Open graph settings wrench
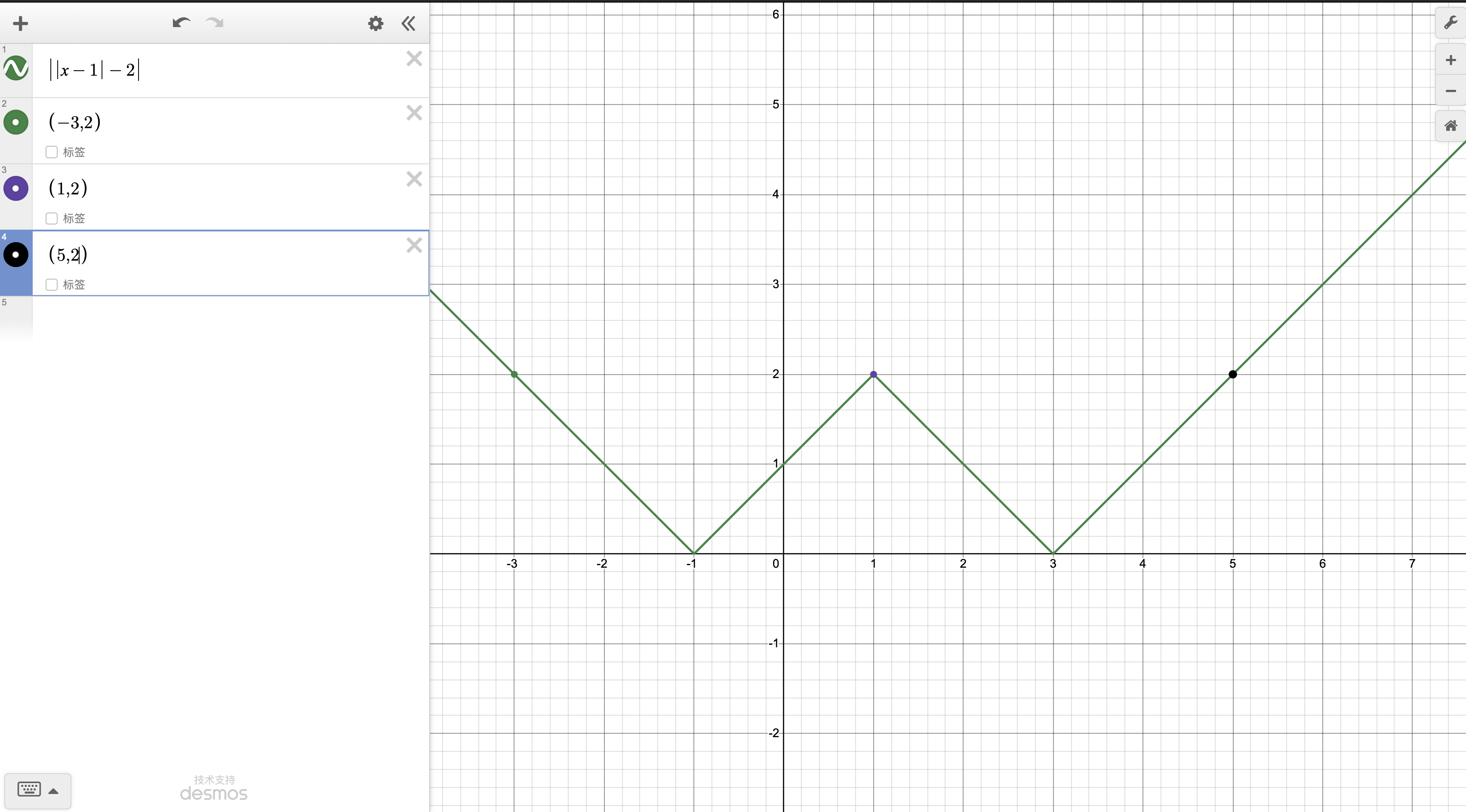 click(x=1450, y=23)
